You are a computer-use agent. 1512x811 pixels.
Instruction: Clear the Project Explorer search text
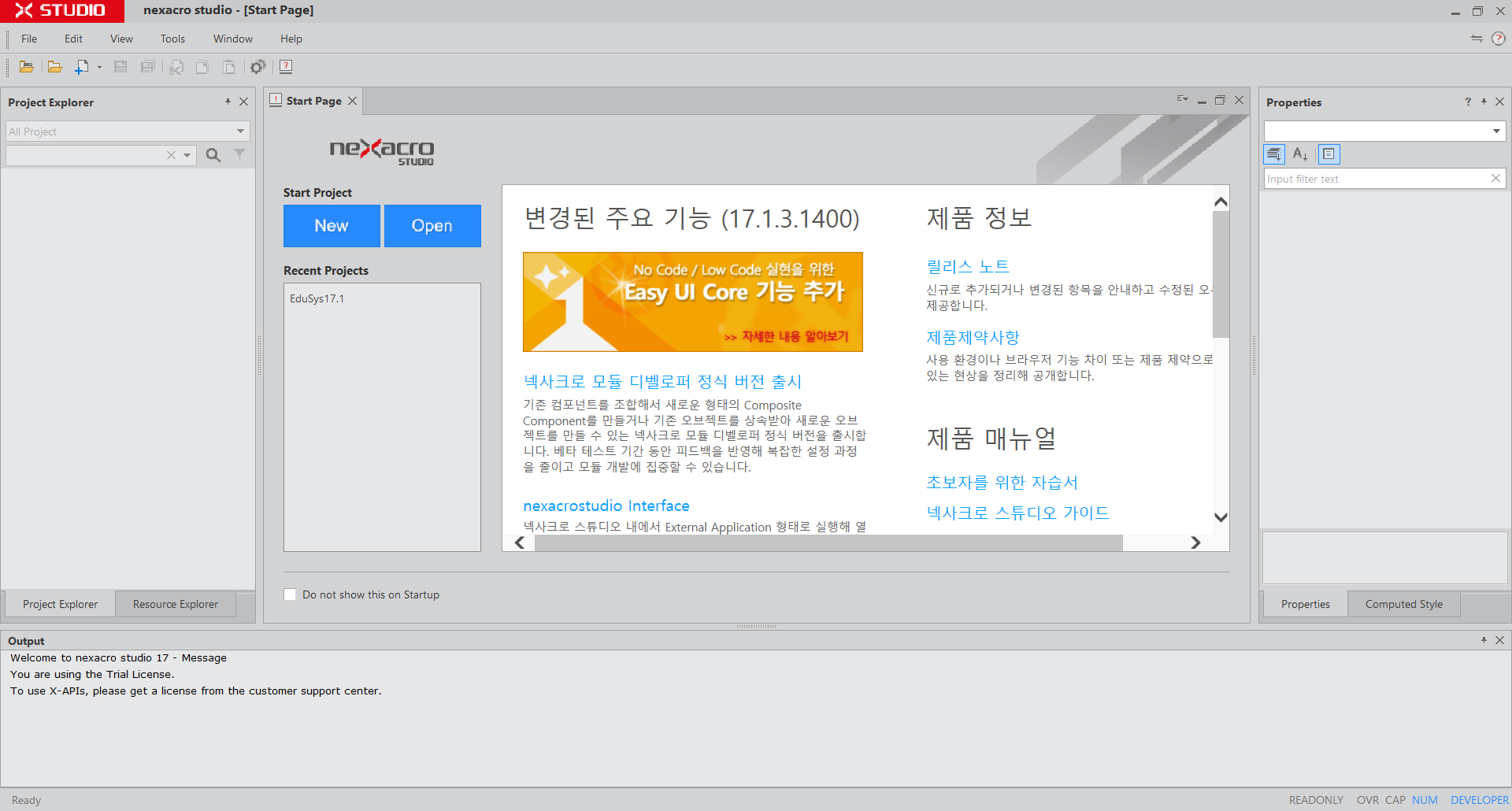(171, 155)
